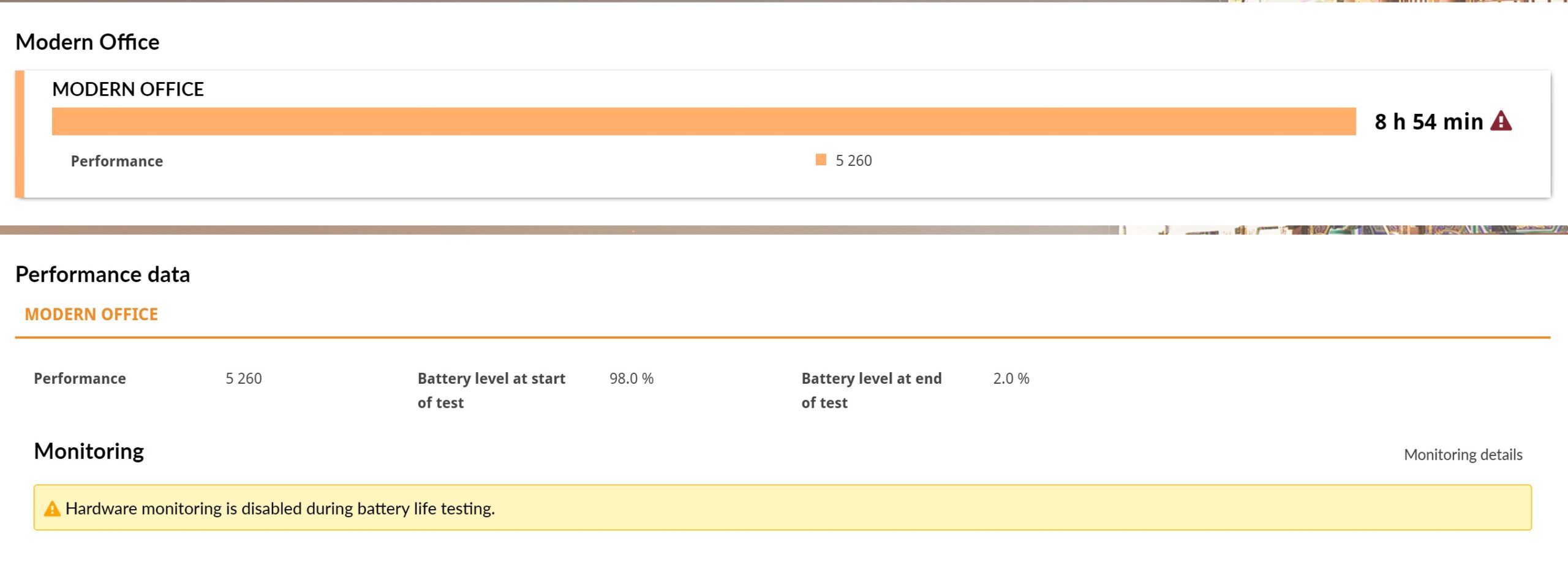Screen dimensions: 1568x571
Task: Click the 5 260 value in Performance data
Action: point(244,379)
